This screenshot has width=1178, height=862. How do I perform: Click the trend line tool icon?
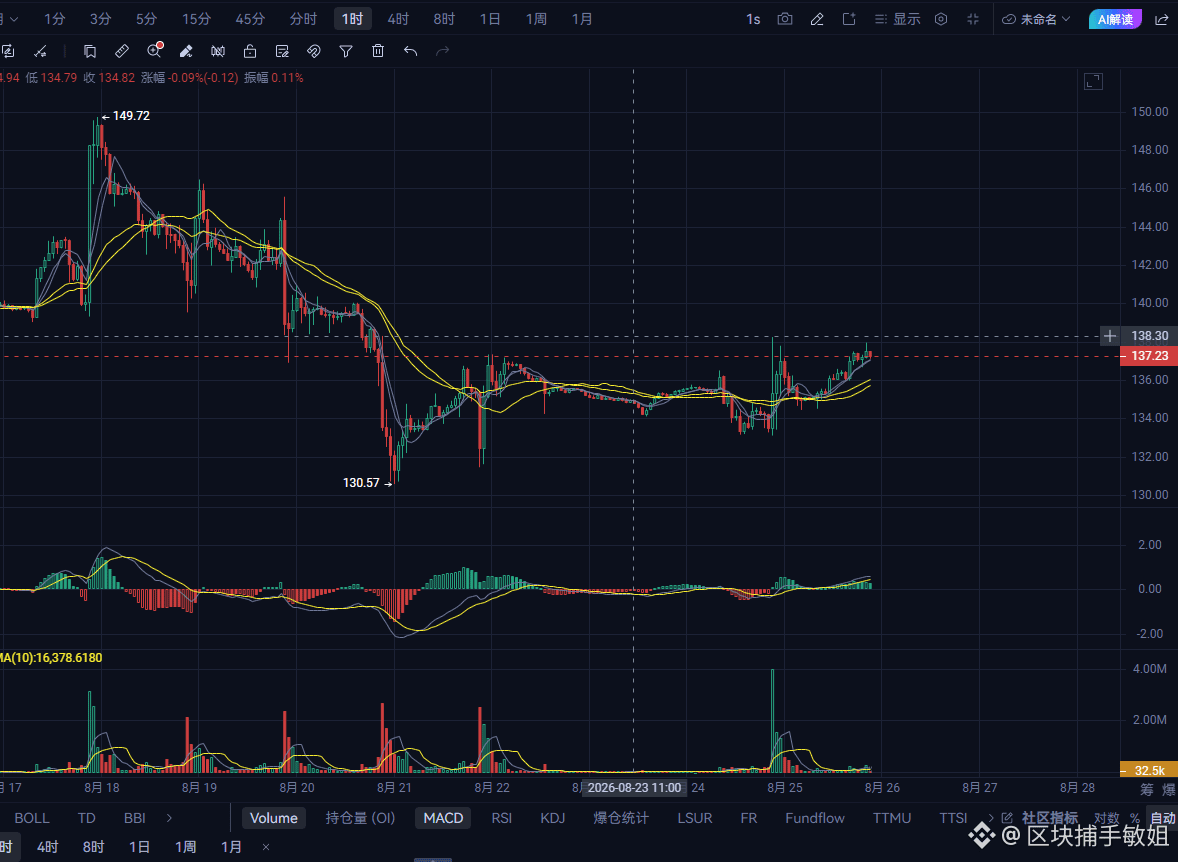tap(41, 51)
